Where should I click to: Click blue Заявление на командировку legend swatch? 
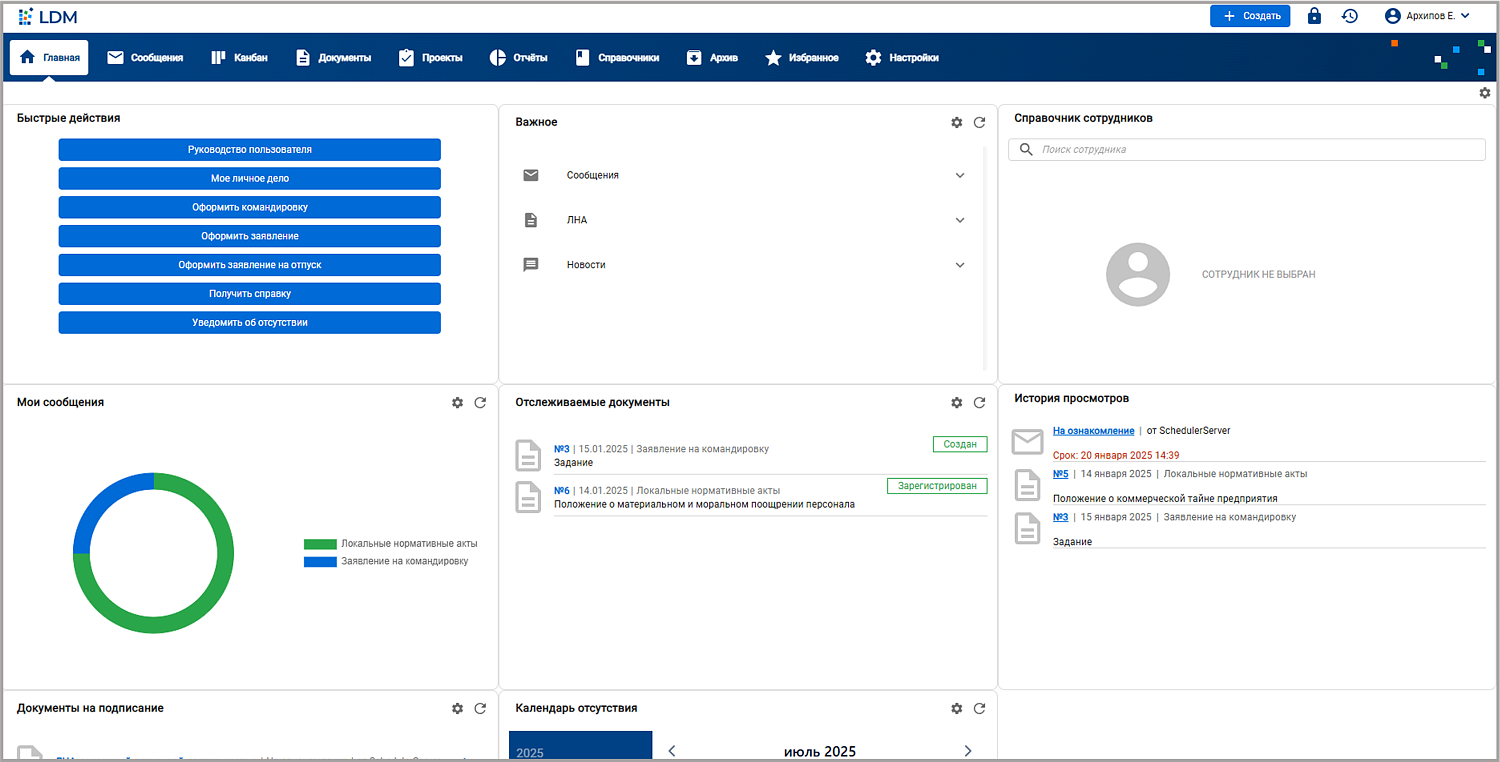click(x=320, y=562)
